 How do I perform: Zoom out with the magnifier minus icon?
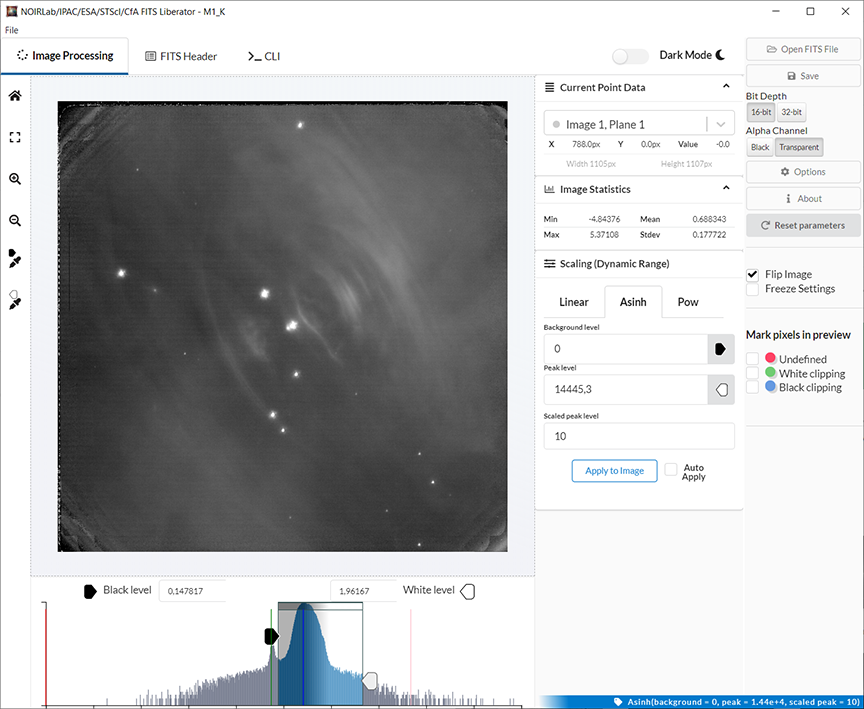pyautogui.click(x=15, y=220)
